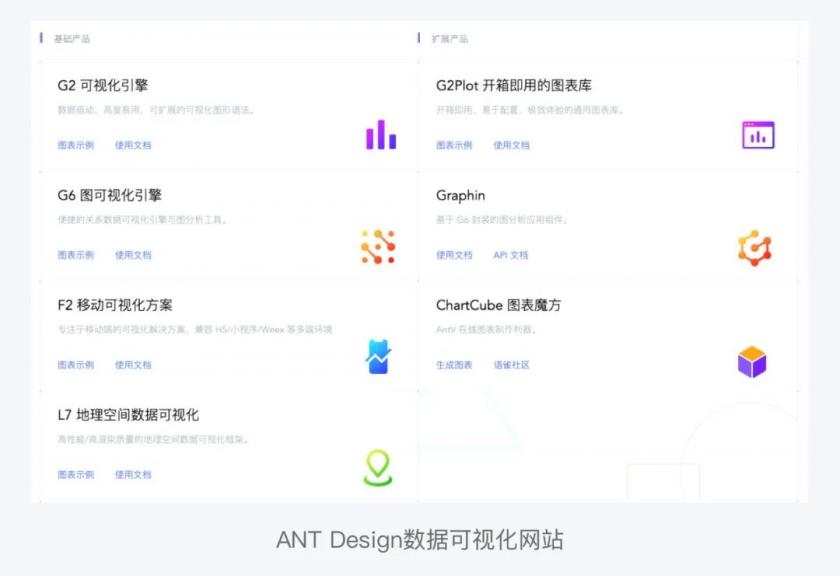This screenshot has width=840, height=576.
Task: Click the gray description under L7 地理空间数据可视化
Action: 153,439
